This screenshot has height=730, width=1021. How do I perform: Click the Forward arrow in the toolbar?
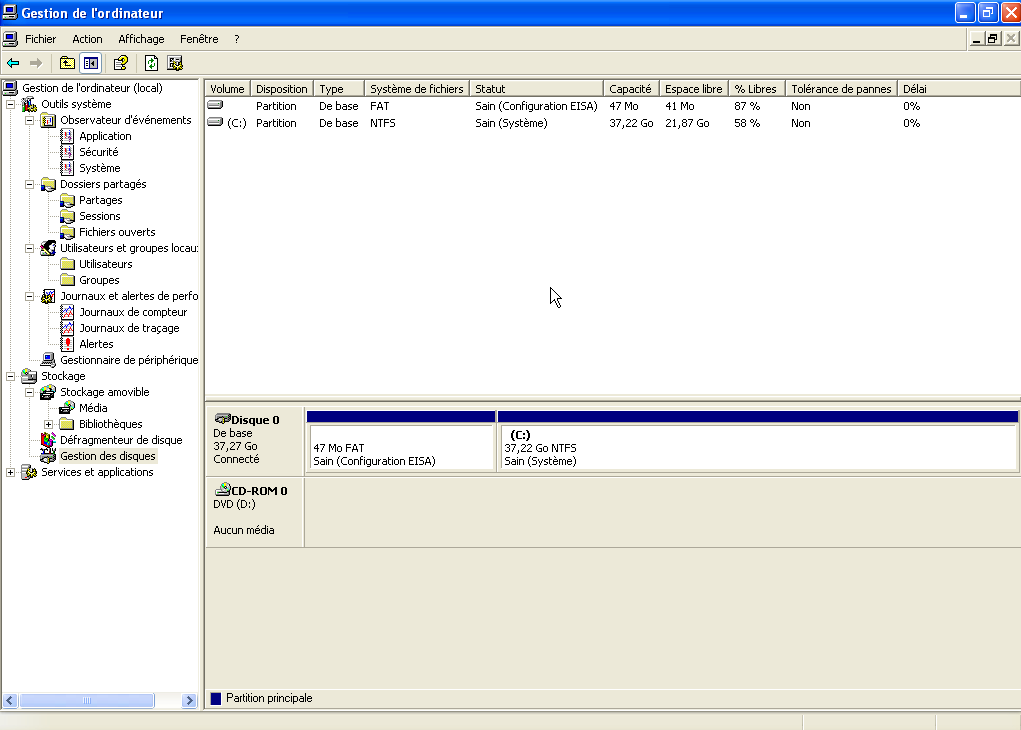tap(36, 63)
